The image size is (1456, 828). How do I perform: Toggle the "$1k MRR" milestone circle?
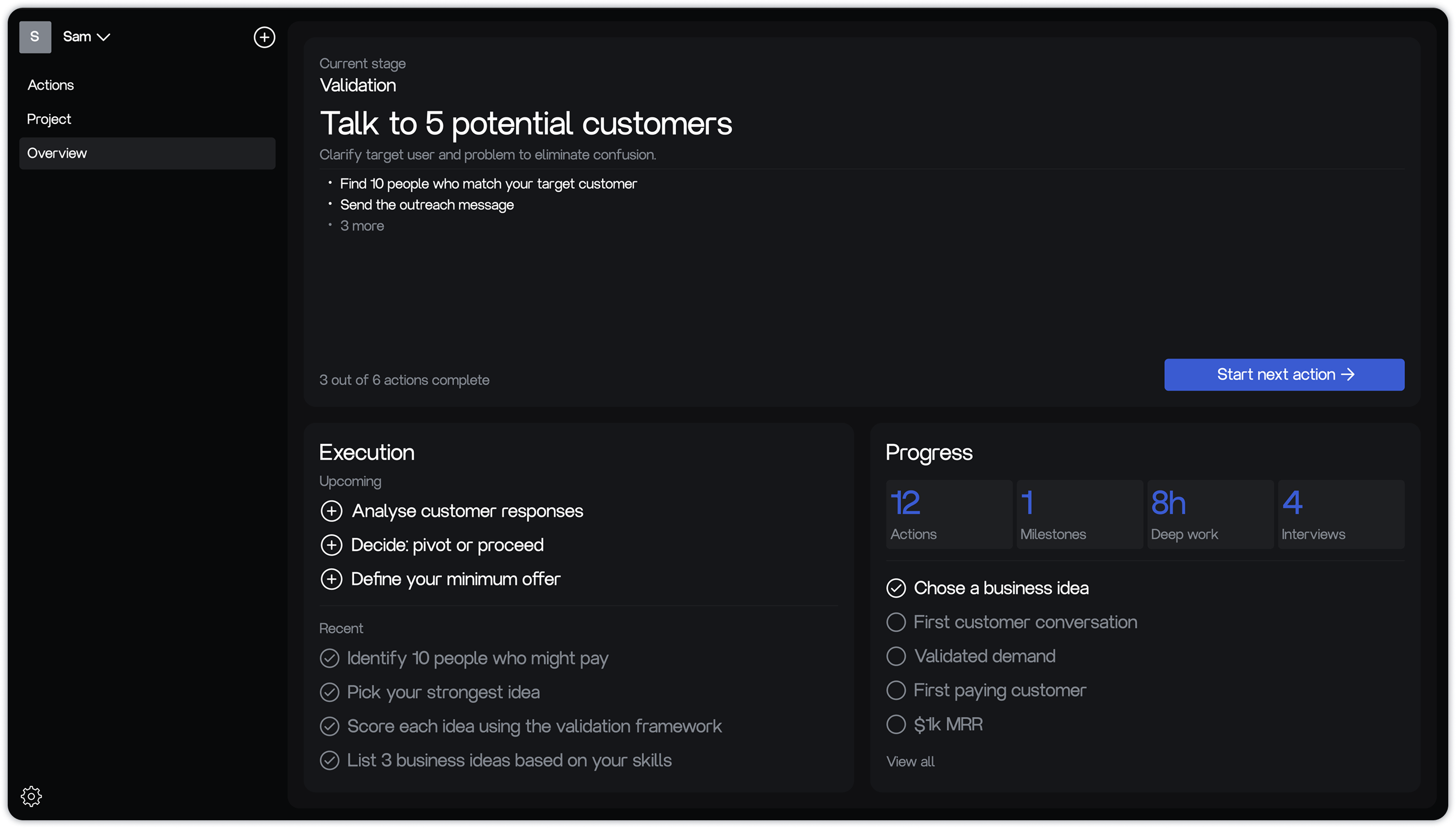(x=896, y=724)
